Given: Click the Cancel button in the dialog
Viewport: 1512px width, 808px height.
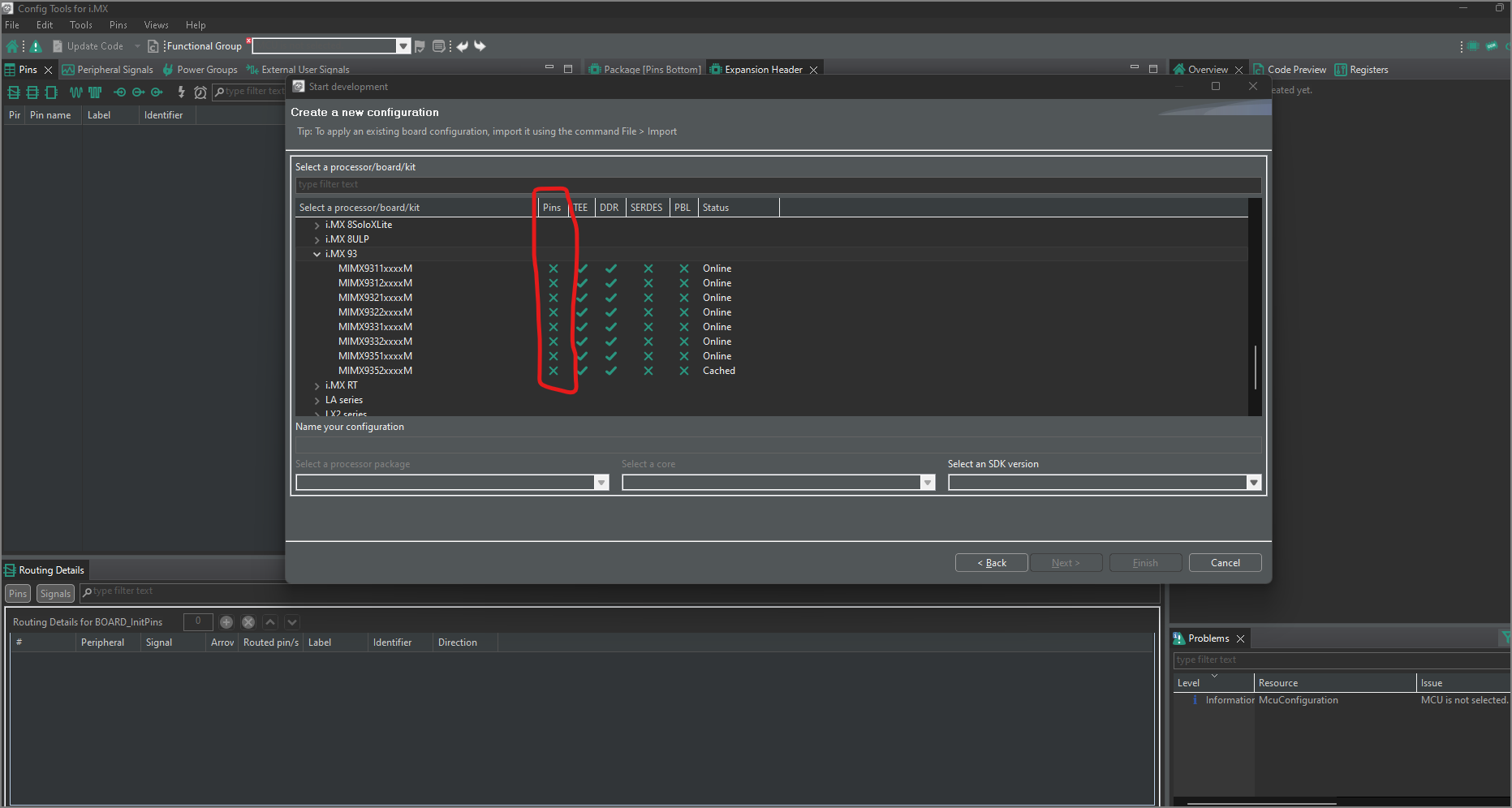Looking at the screenshot, I should 1225,562.
